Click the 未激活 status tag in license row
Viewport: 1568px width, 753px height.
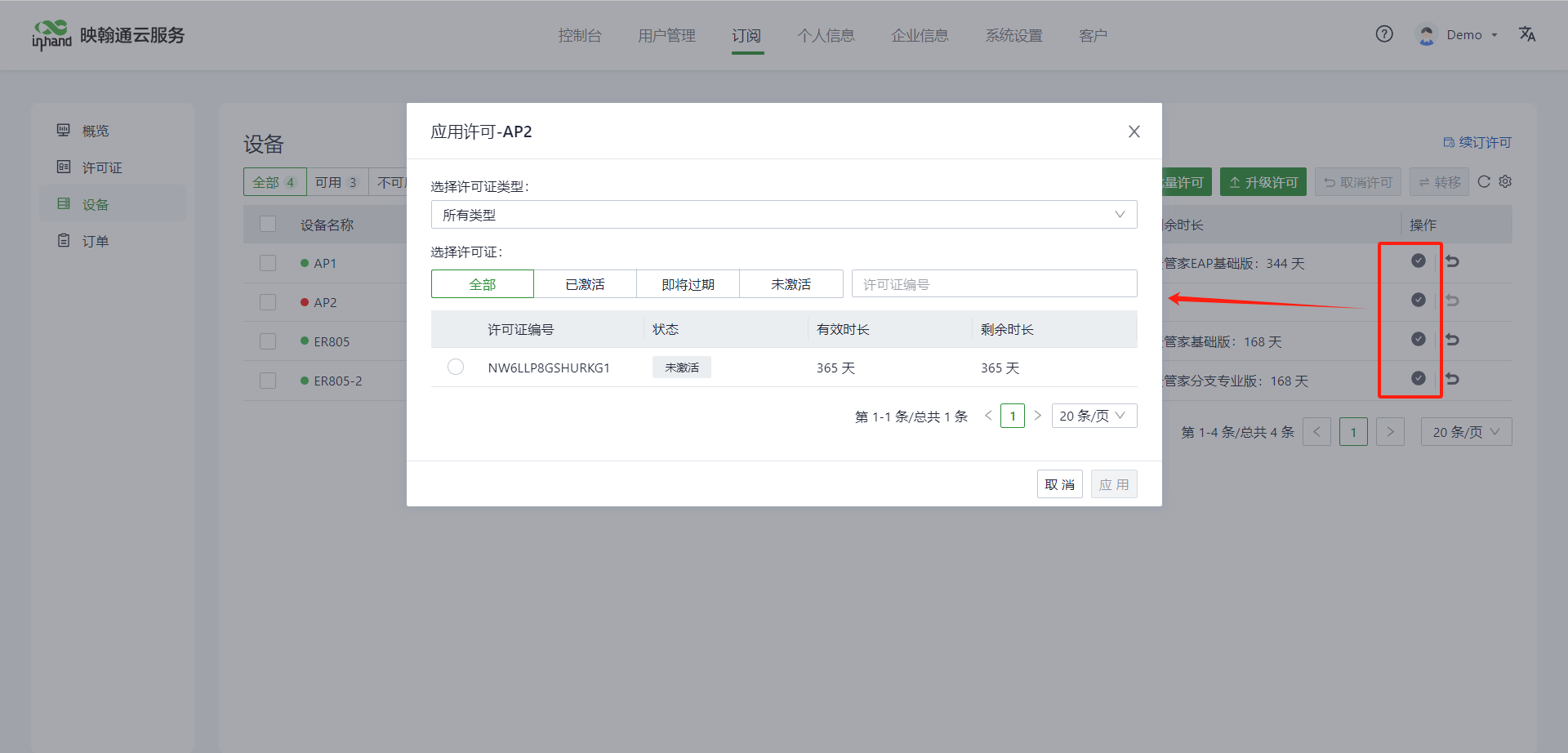pos(682,368)
